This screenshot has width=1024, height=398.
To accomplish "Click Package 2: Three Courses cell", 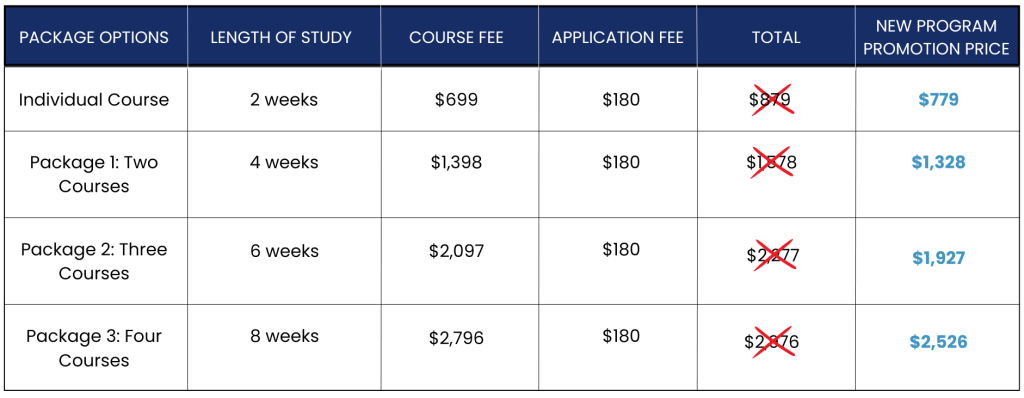I will [94, 261].
